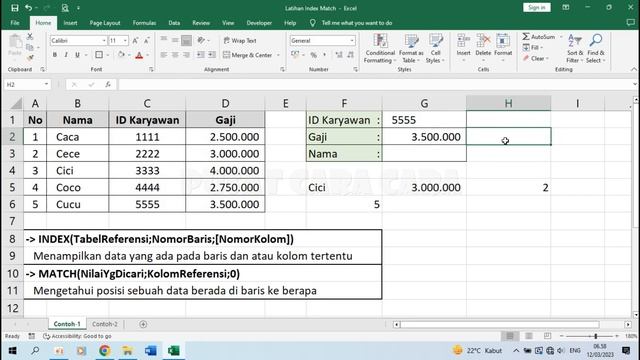This screenshot has width=640, height=360.
Task: Select cell D4 with 4.000.000
Action: coord(225,171)
